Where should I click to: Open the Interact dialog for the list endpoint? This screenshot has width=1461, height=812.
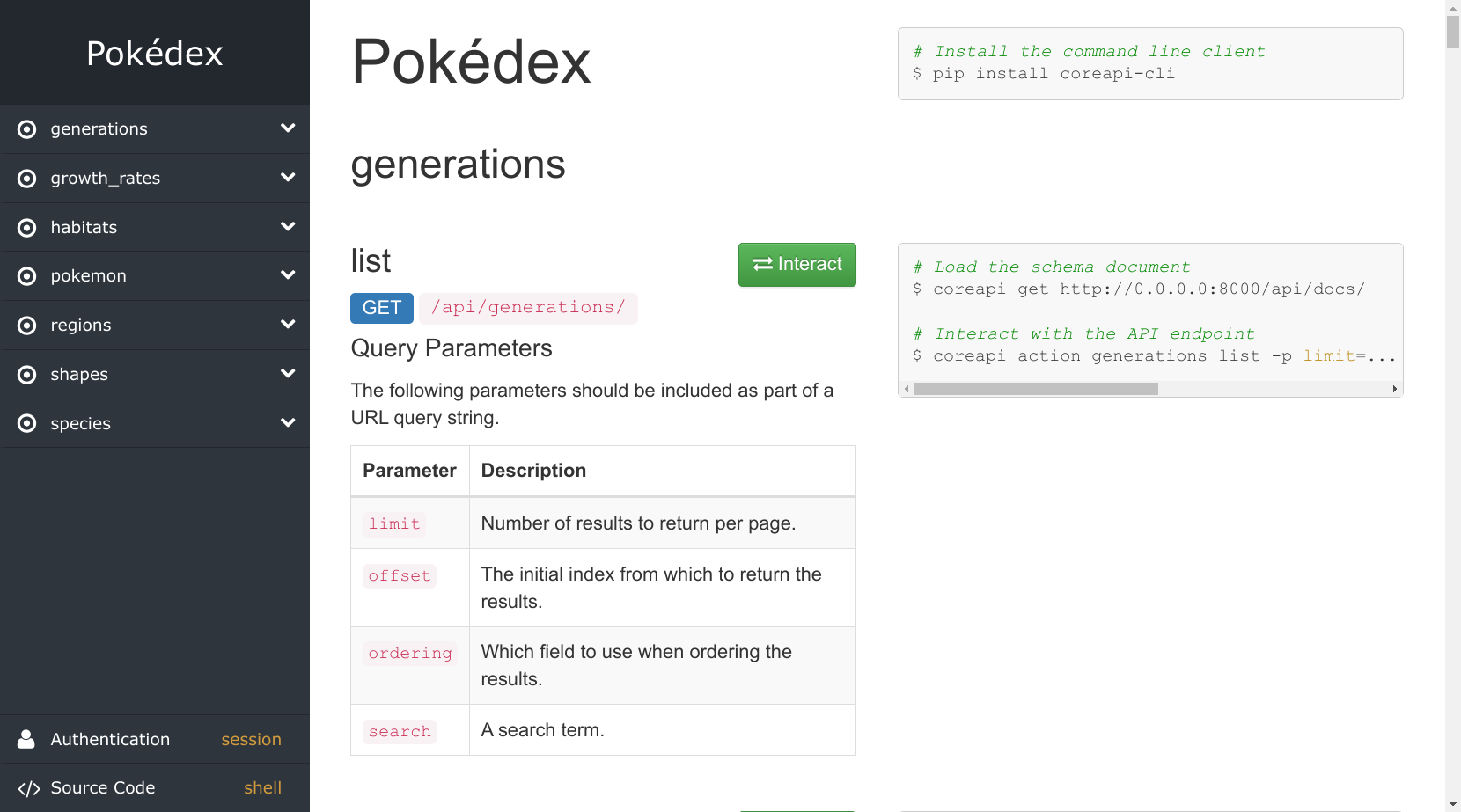[797, 264]
